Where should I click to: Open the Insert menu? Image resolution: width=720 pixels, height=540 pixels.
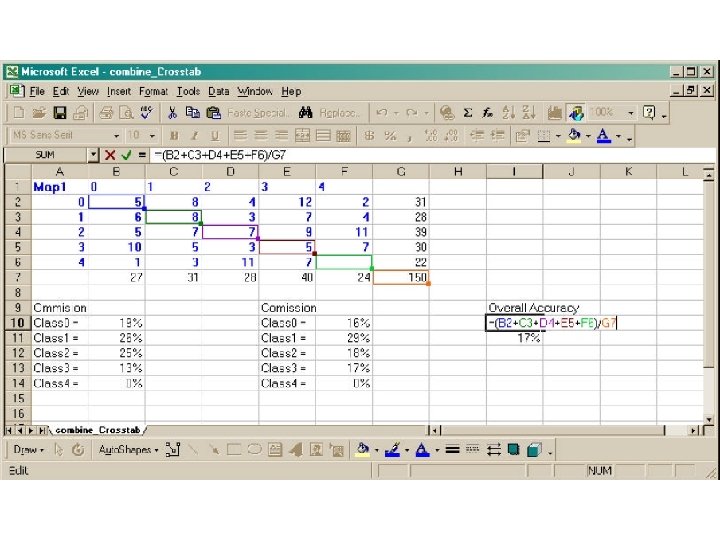pyautogui.click(x=119, y=91)
